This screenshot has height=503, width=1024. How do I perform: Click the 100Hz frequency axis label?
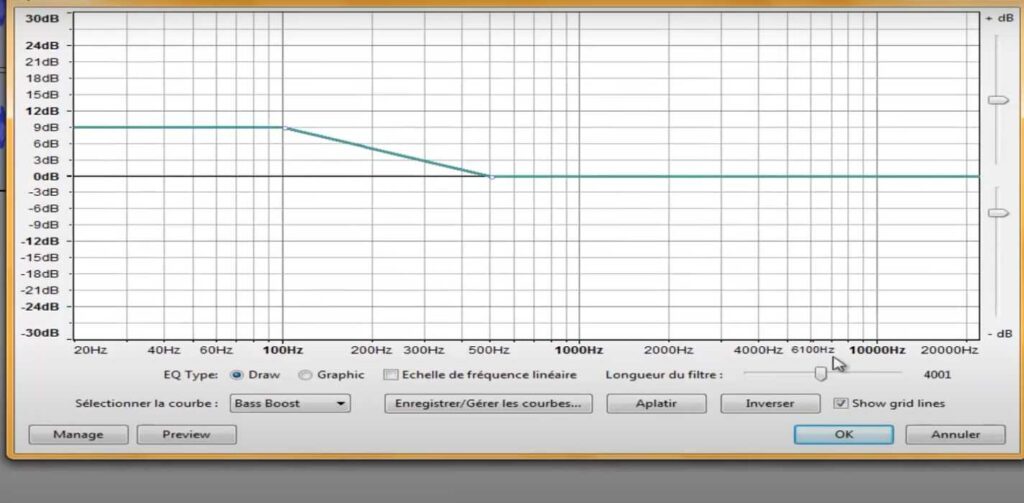point(282,351)
